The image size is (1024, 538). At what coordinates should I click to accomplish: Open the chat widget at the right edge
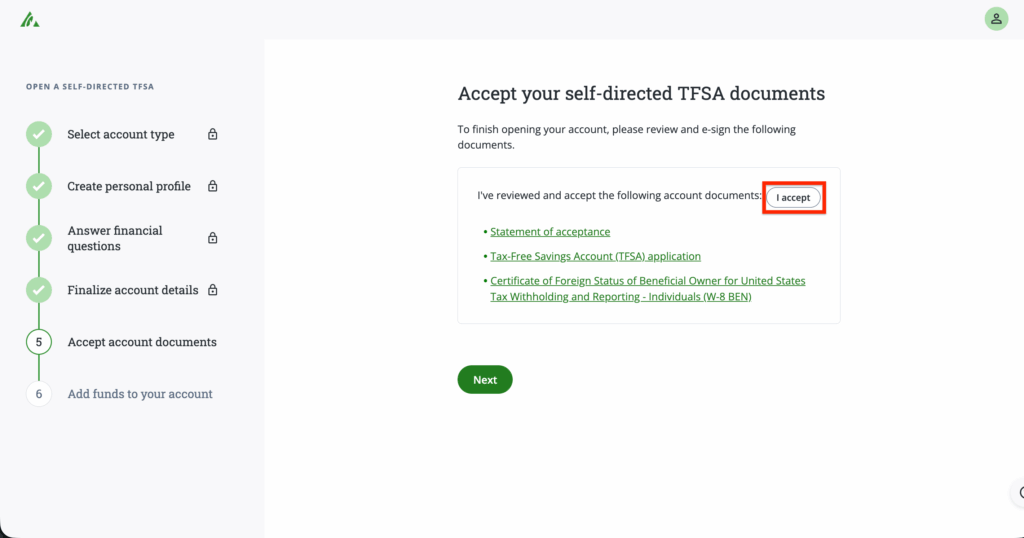pos(1018,492)
